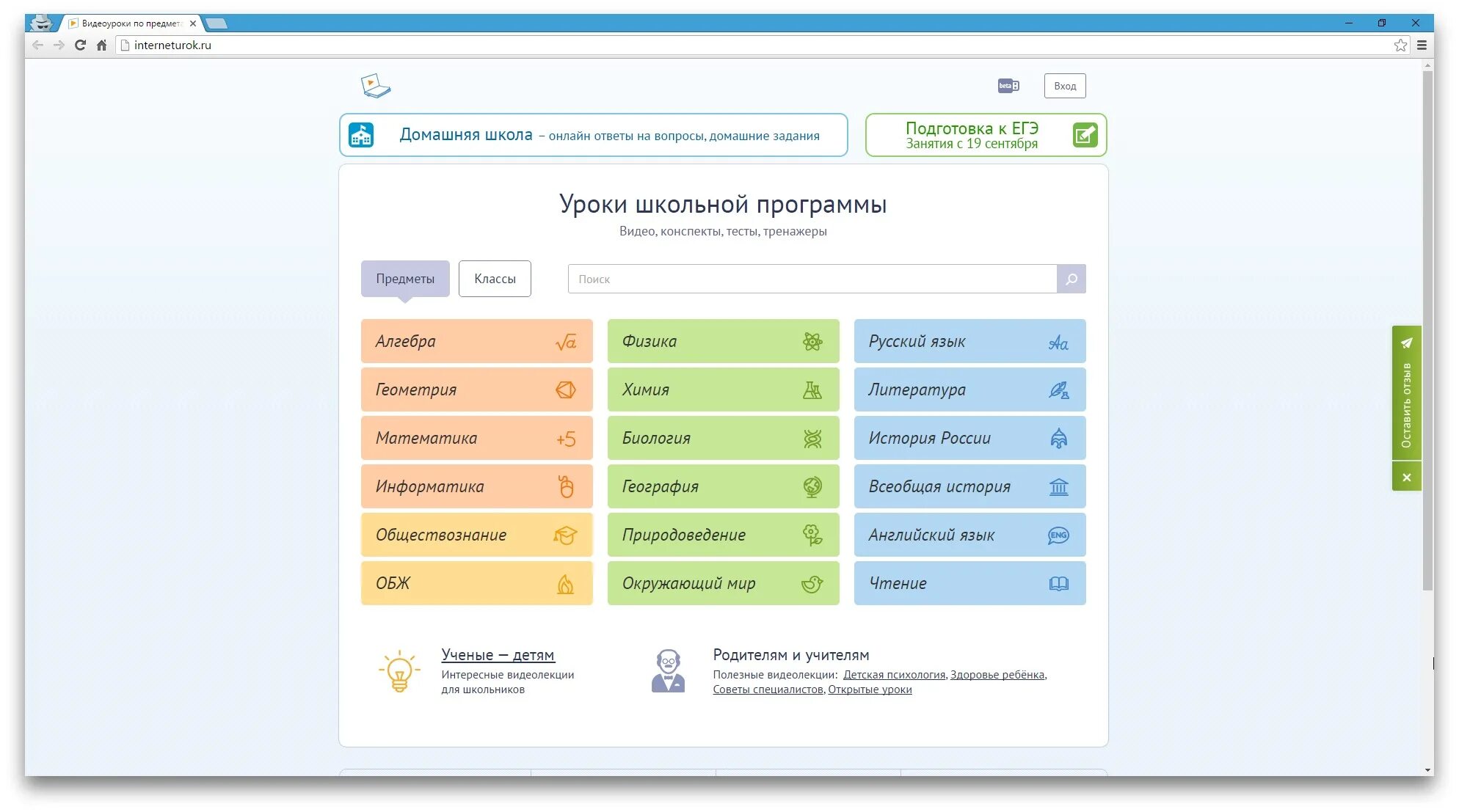Click the ЕГЭ pencil edit icon
This screenshot has width=1459, height=812.
click(1084, 135)
